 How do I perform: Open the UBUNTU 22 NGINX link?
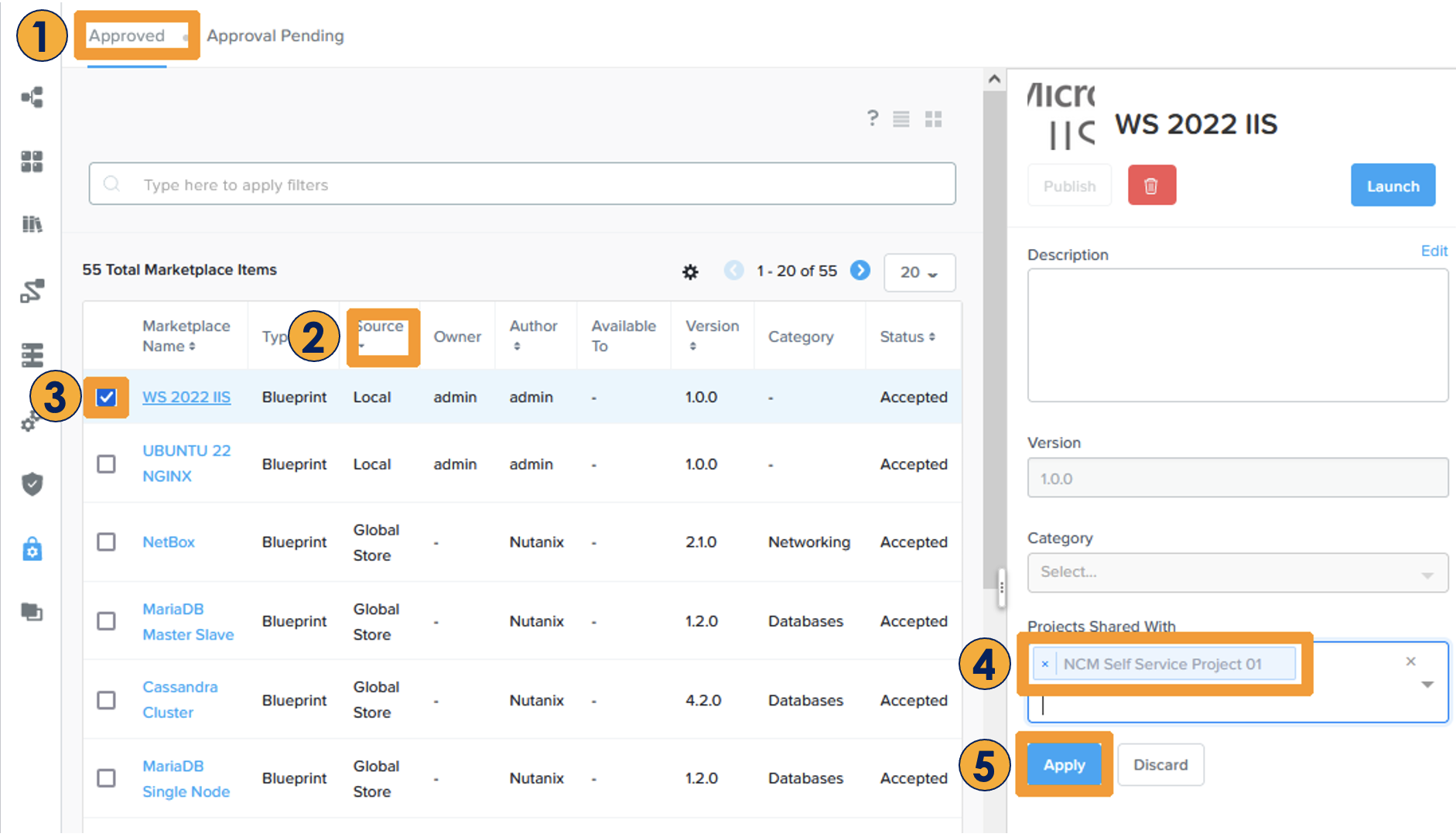pyautogui.click(x=186, y=463)
